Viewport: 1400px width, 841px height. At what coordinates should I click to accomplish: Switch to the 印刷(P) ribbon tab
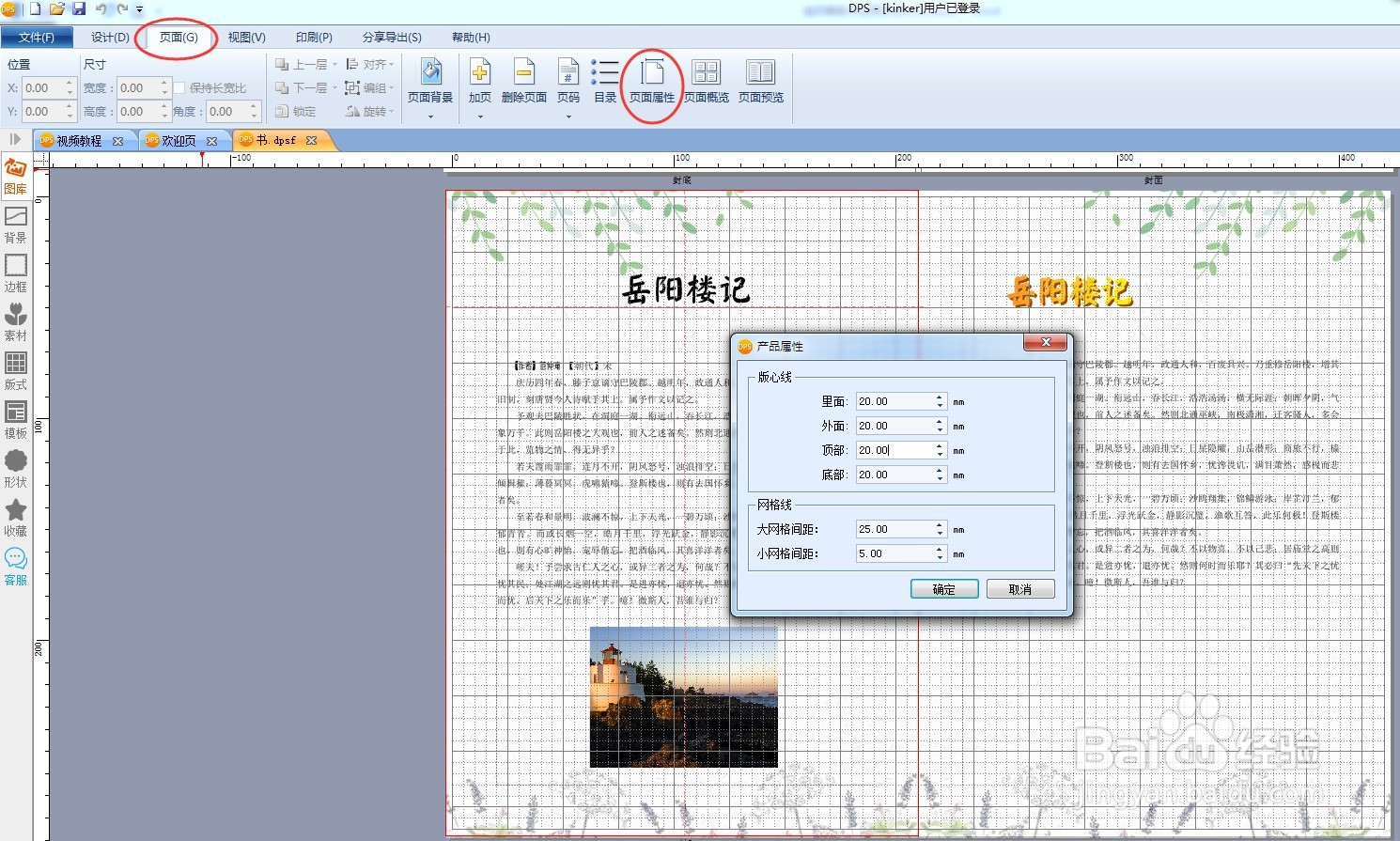pos(314,38)
